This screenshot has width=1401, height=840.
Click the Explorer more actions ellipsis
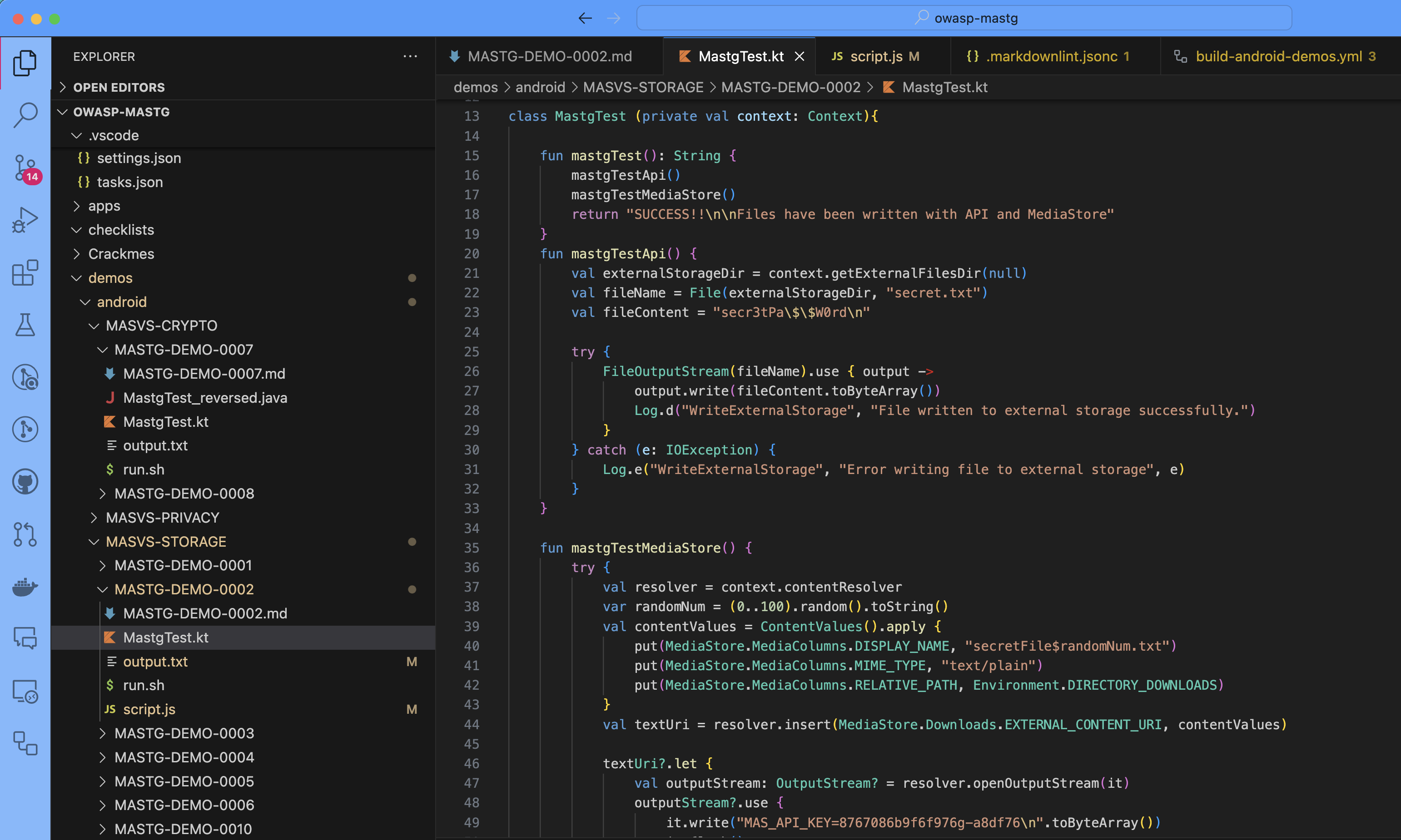(x=410, y=57)
